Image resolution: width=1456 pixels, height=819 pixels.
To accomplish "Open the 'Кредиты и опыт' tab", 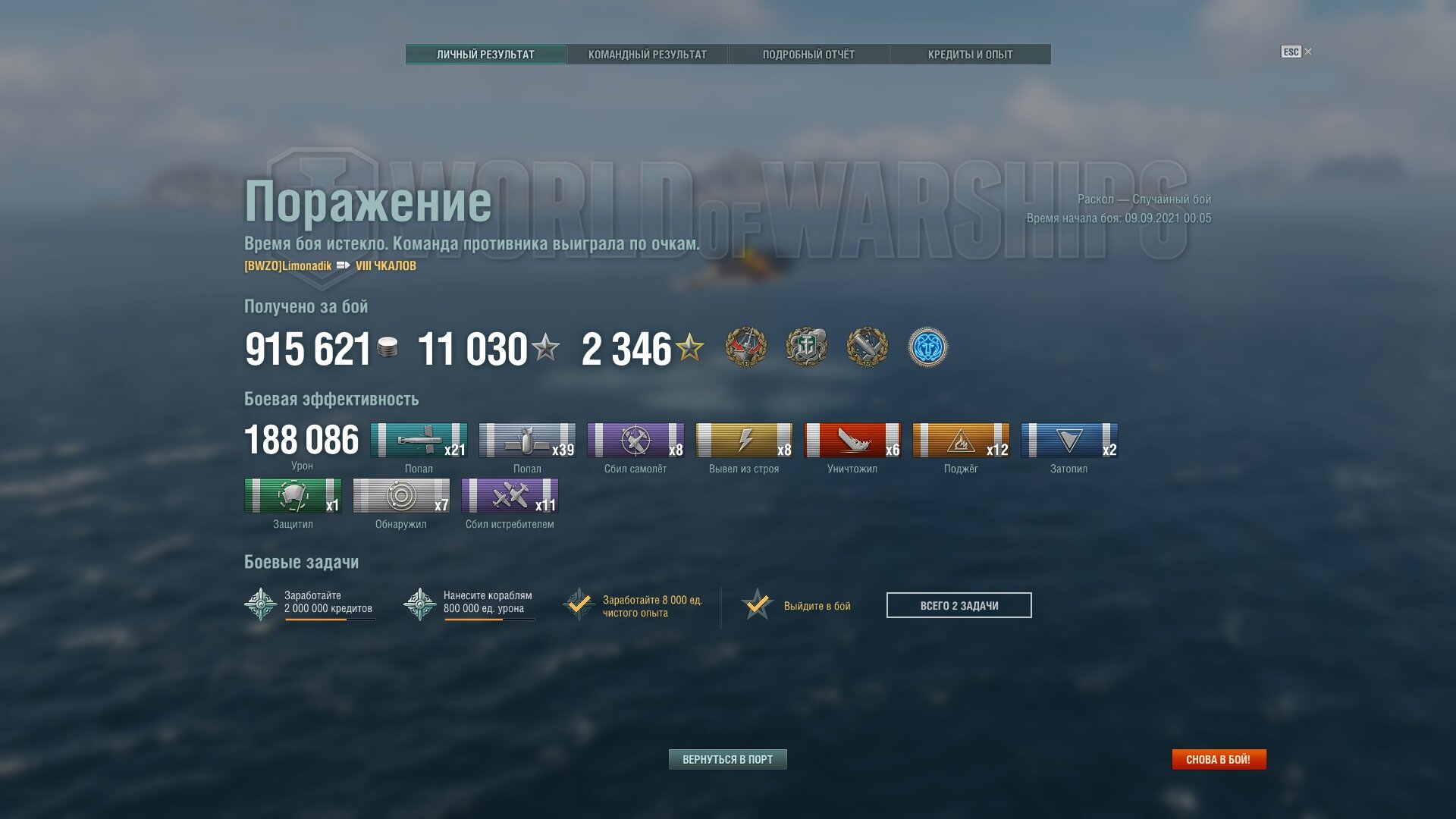I will tap(970, 55).
